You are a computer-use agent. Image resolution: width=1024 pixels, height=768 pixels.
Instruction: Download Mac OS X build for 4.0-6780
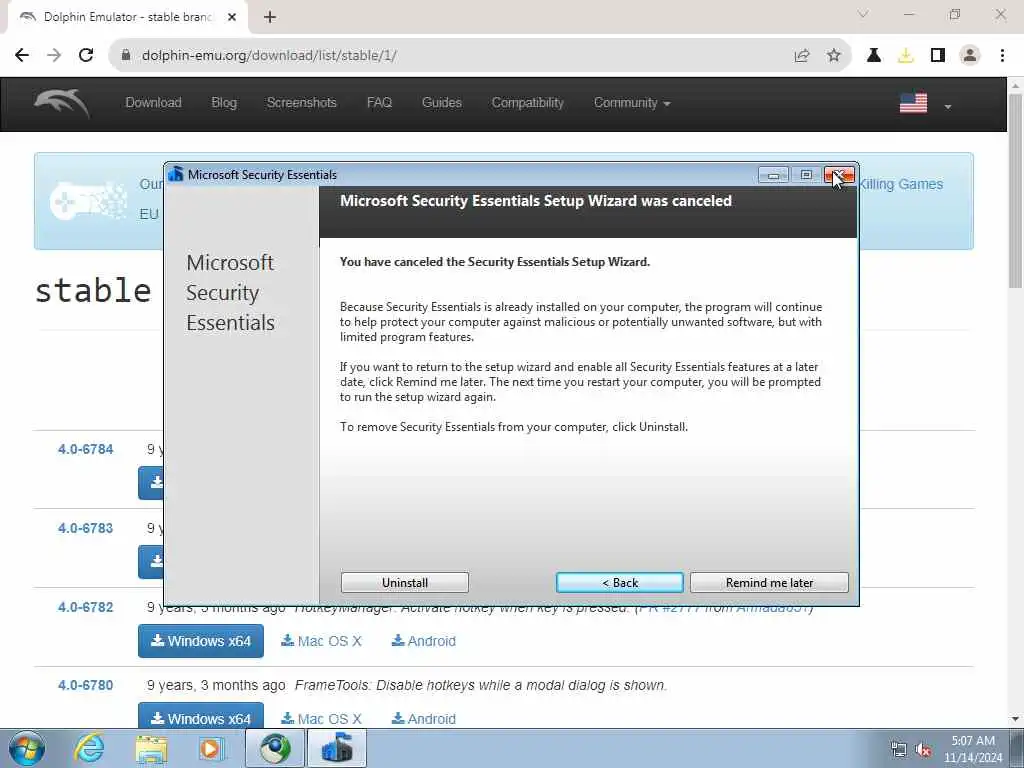[321, 719]
